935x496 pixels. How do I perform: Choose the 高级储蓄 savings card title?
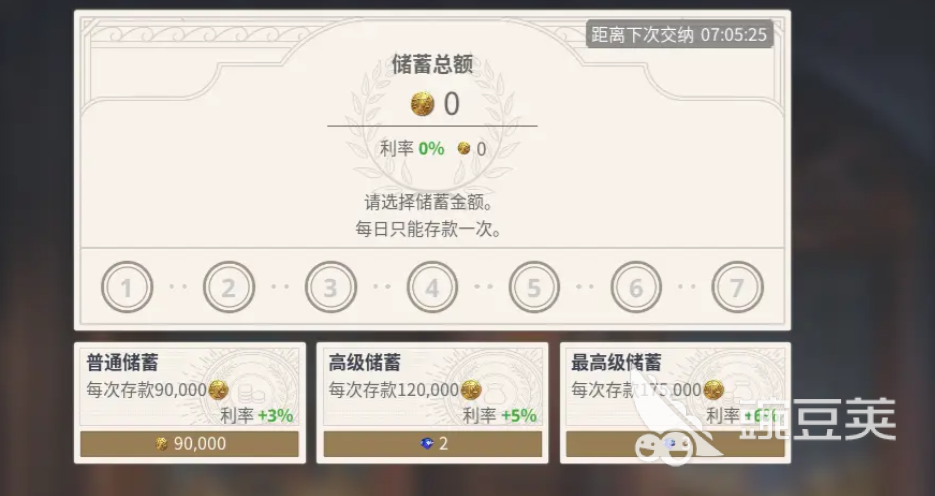(364, 362)
